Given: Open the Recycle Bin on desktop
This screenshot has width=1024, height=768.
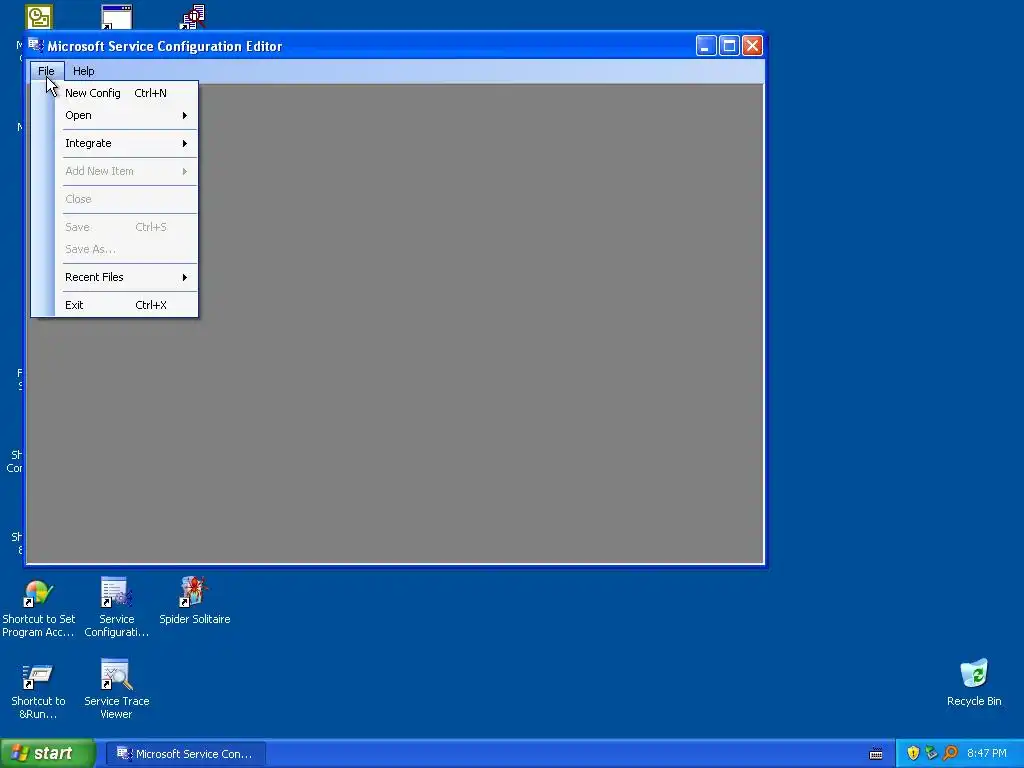Looking at the screenshot, I should (x=974, y=682).
